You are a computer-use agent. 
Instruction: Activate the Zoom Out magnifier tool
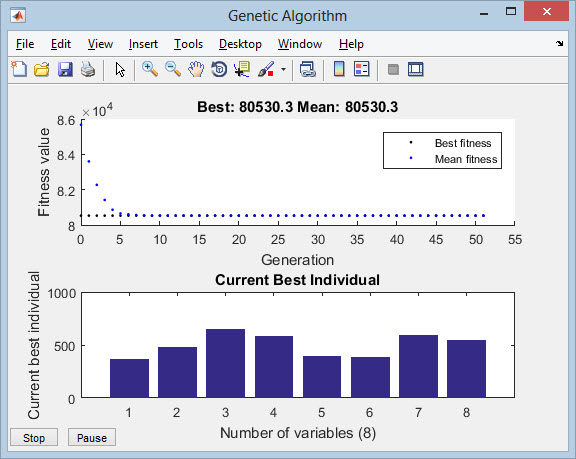pyautogui.click(x=173, y=69)
